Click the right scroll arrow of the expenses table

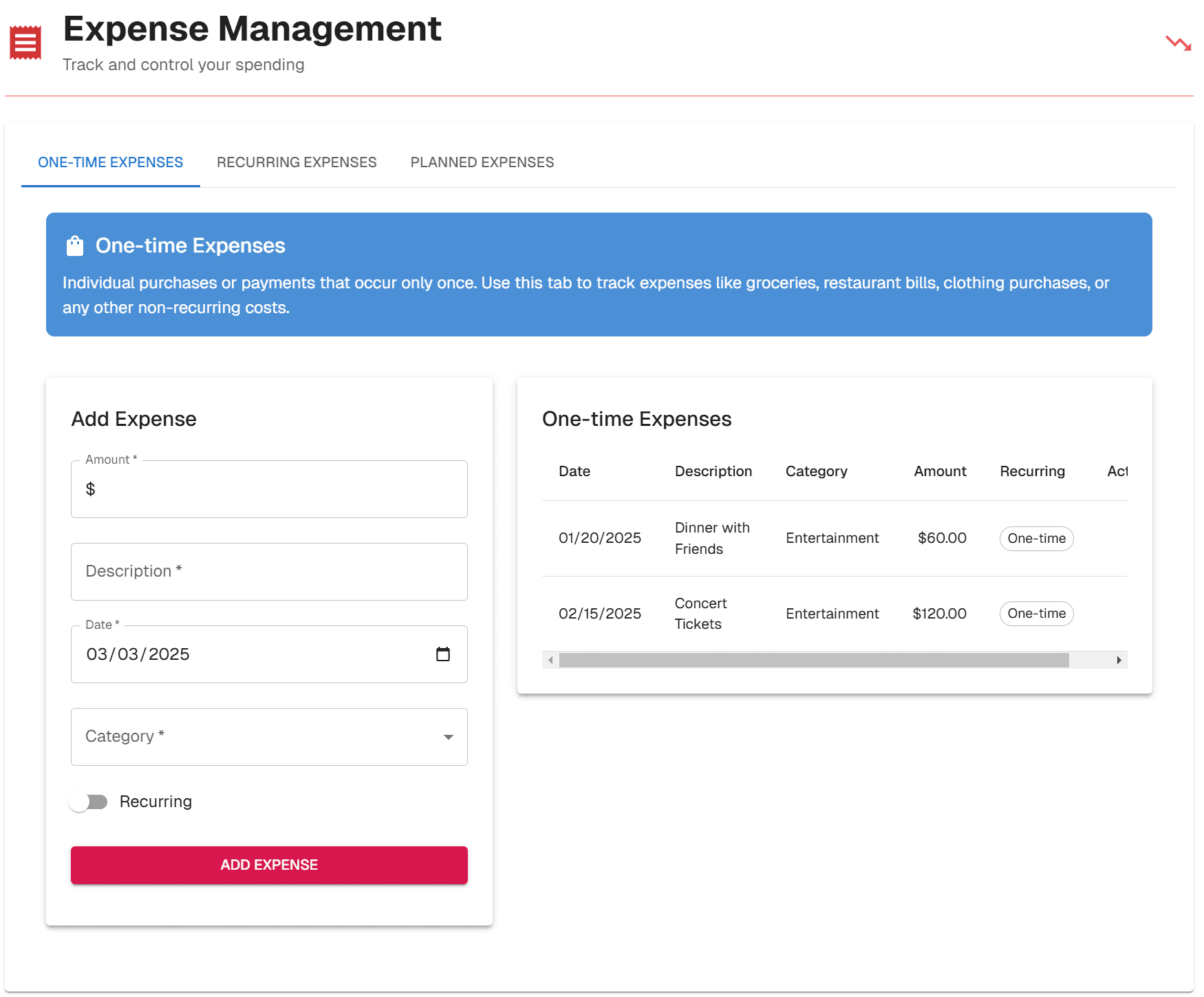pos(1119,660)
